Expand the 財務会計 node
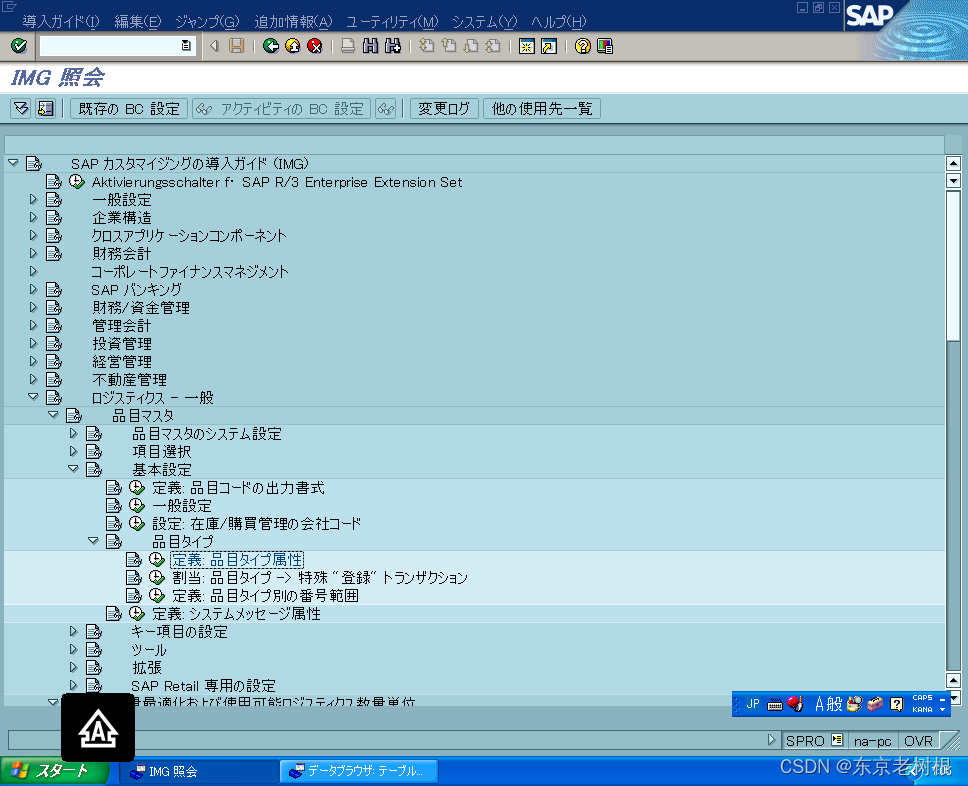968x786 pixels. (x=33, y=253)
